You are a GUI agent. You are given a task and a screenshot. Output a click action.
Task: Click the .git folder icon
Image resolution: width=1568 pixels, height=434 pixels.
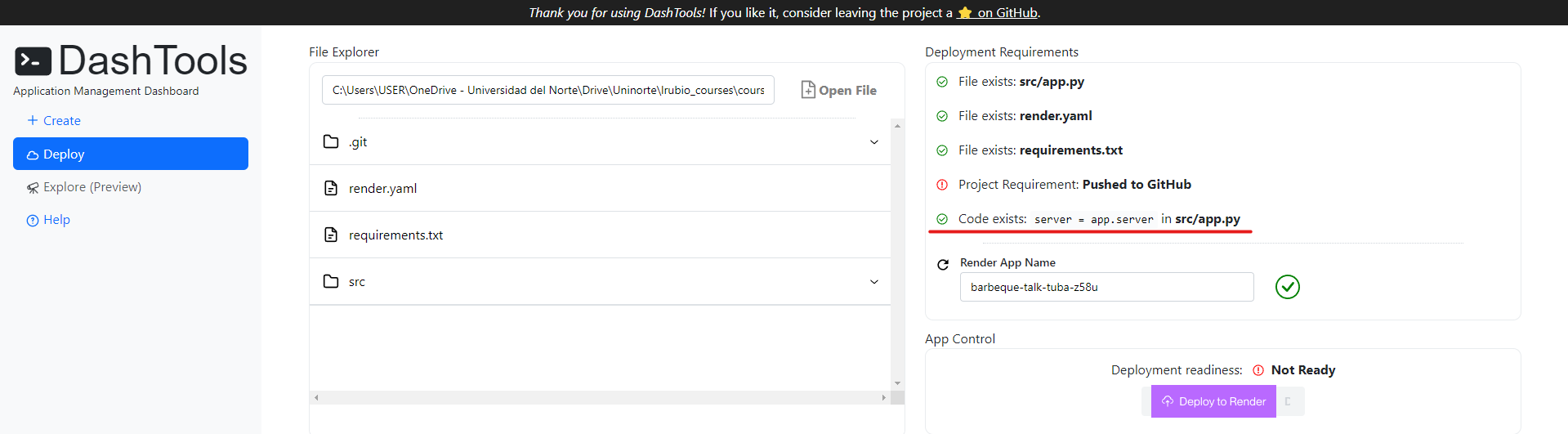(x=331, y=141)
